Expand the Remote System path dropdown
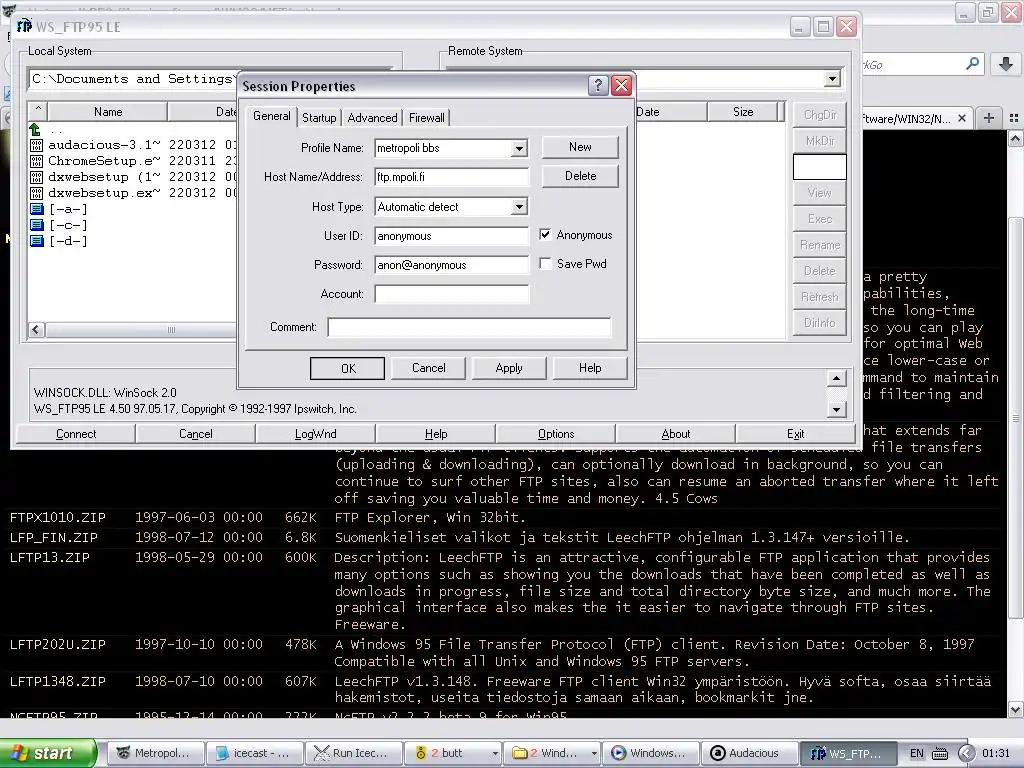 click(832, 79)
